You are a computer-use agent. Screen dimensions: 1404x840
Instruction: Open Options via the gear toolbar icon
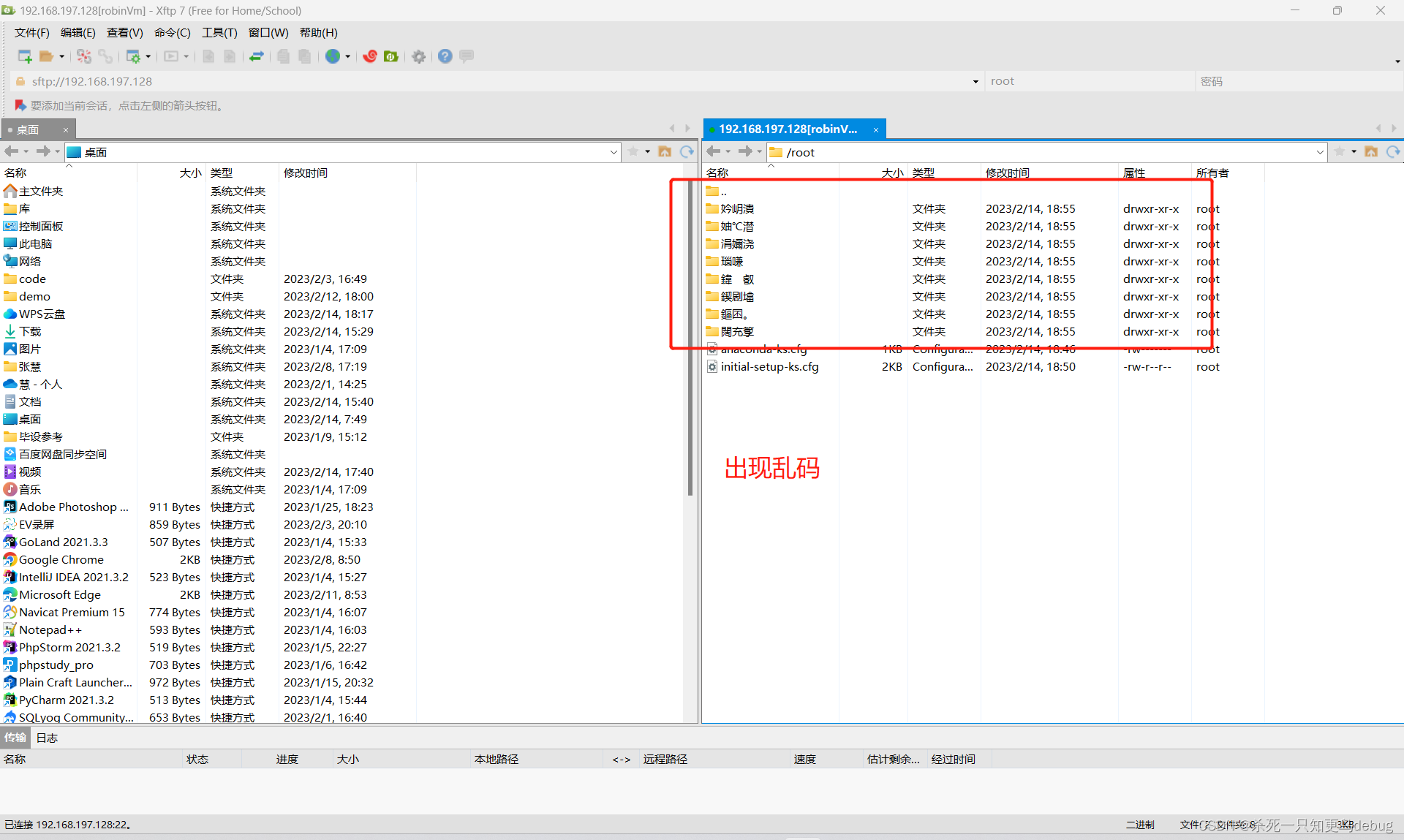(419, 56)
